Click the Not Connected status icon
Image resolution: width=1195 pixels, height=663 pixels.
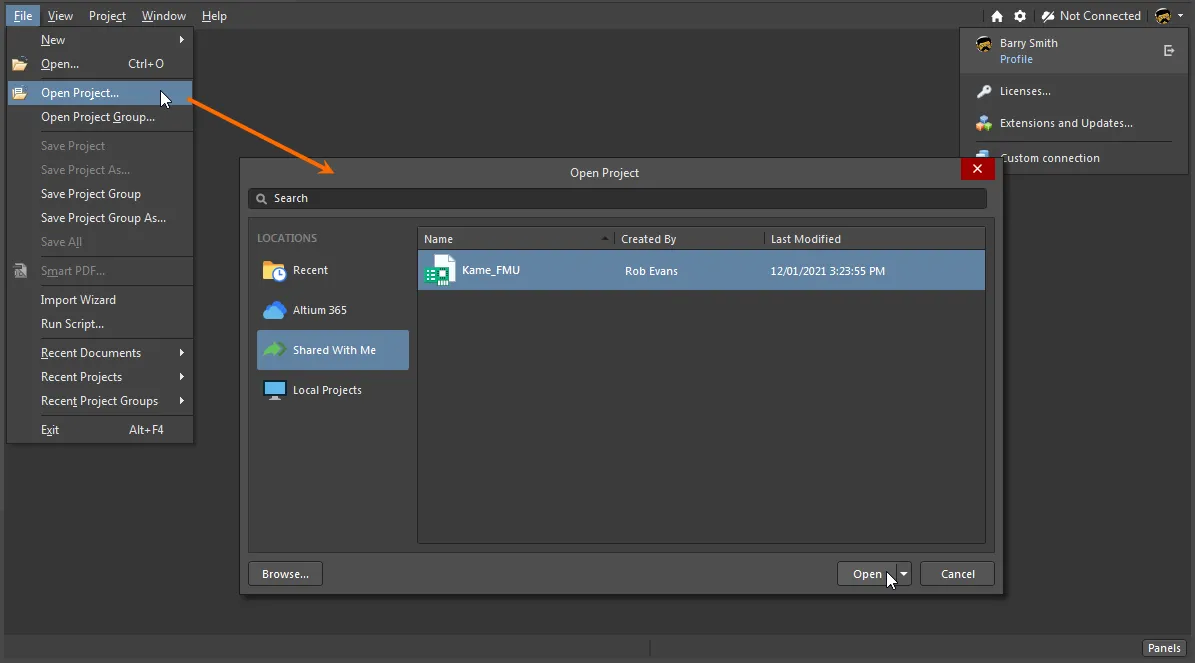(1048, 16)
